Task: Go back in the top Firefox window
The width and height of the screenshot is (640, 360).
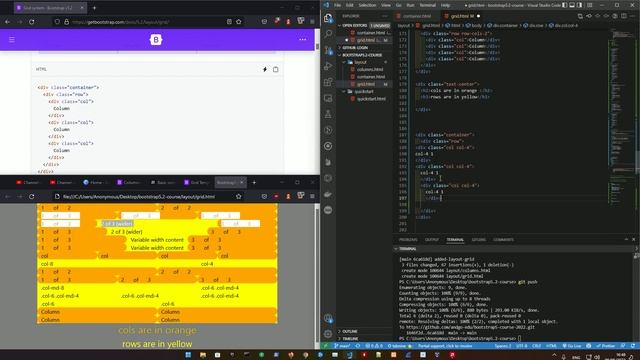Action: coord(8,22)
